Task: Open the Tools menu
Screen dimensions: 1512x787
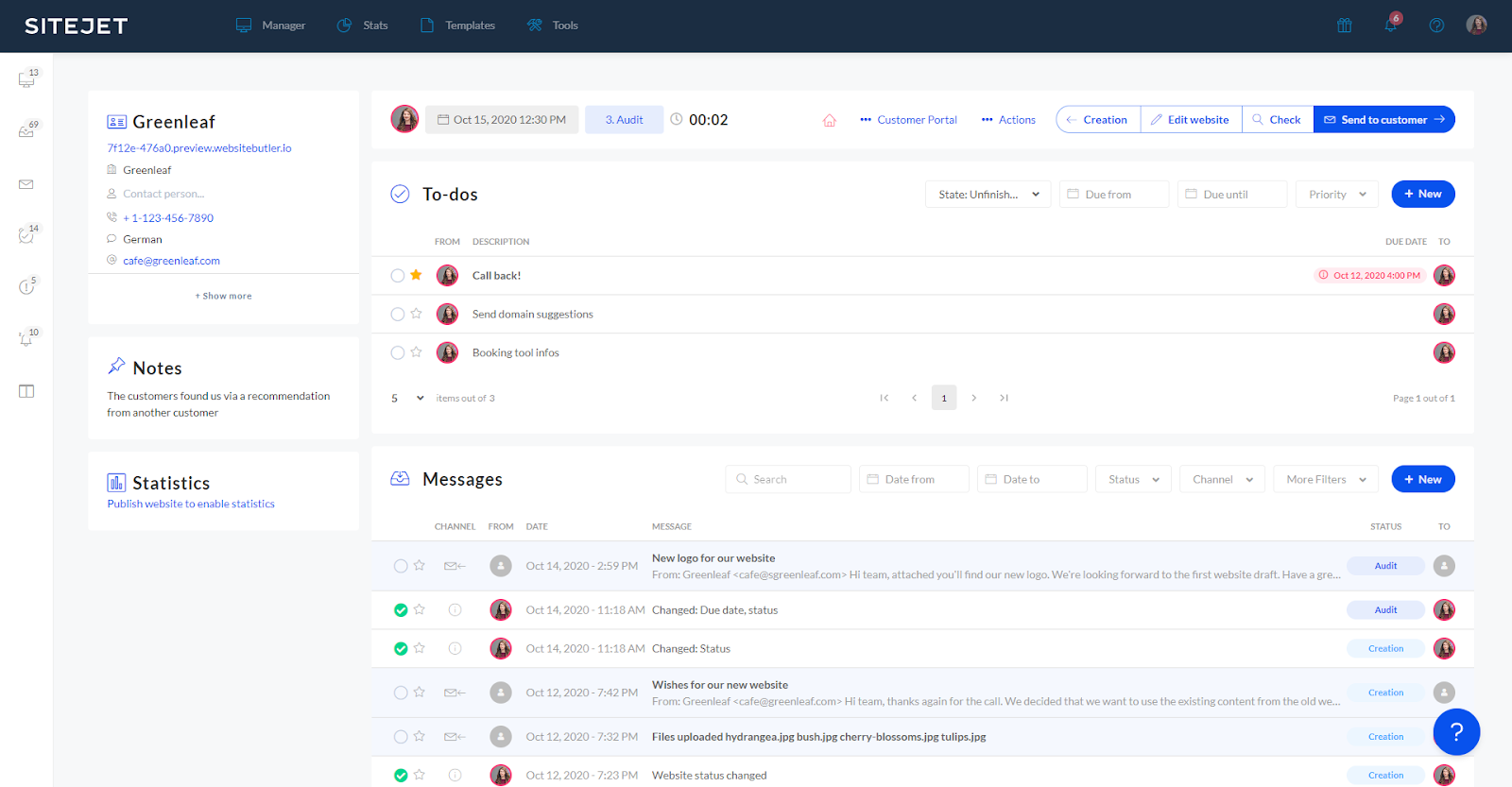Action: click(553, 26)
